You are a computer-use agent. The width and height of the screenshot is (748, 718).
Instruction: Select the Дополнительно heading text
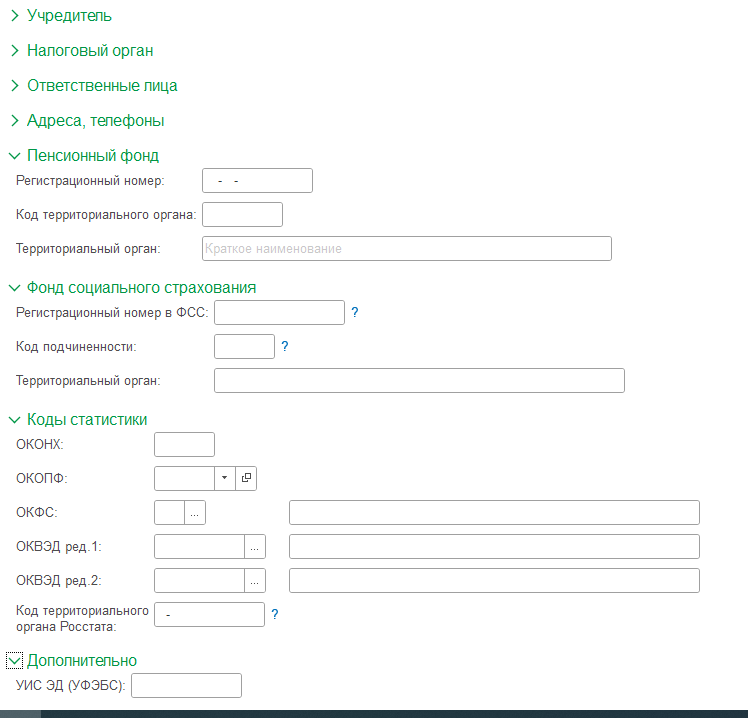[x=82, y=661]
